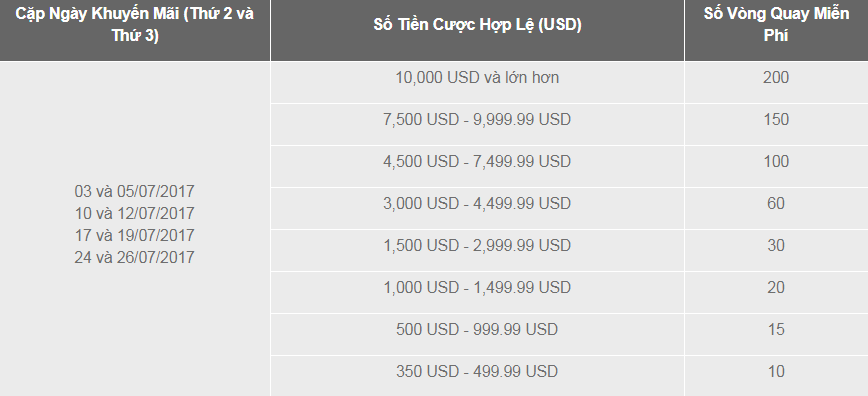Click the 200 free spins value
868x396 pixels.
[776, 78]
